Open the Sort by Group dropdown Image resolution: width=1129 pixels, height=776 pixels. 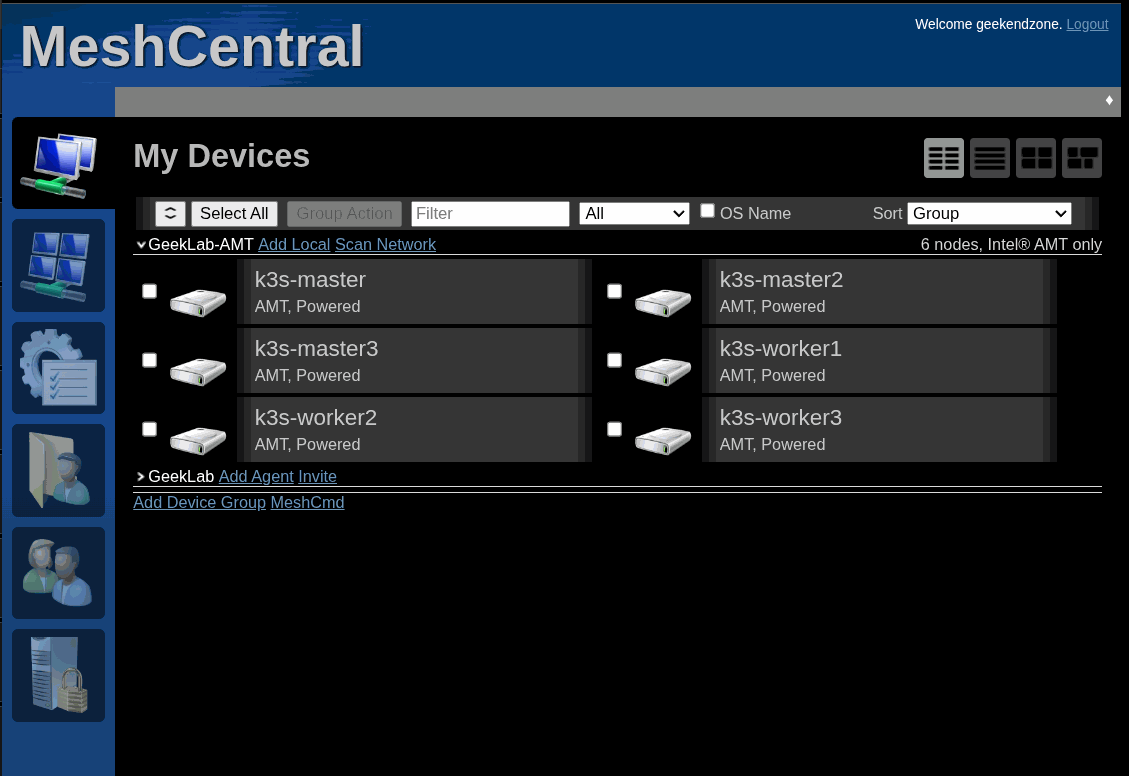point(989,213)
